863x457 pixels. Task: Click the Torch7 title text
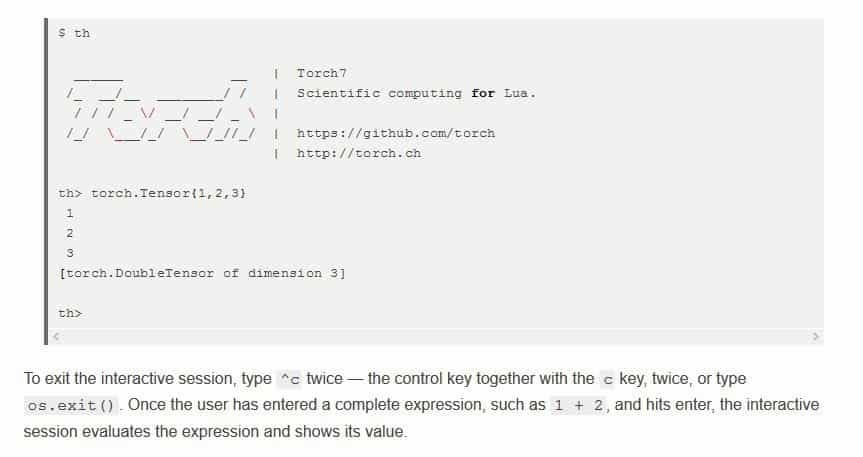(x=321, y=73)
